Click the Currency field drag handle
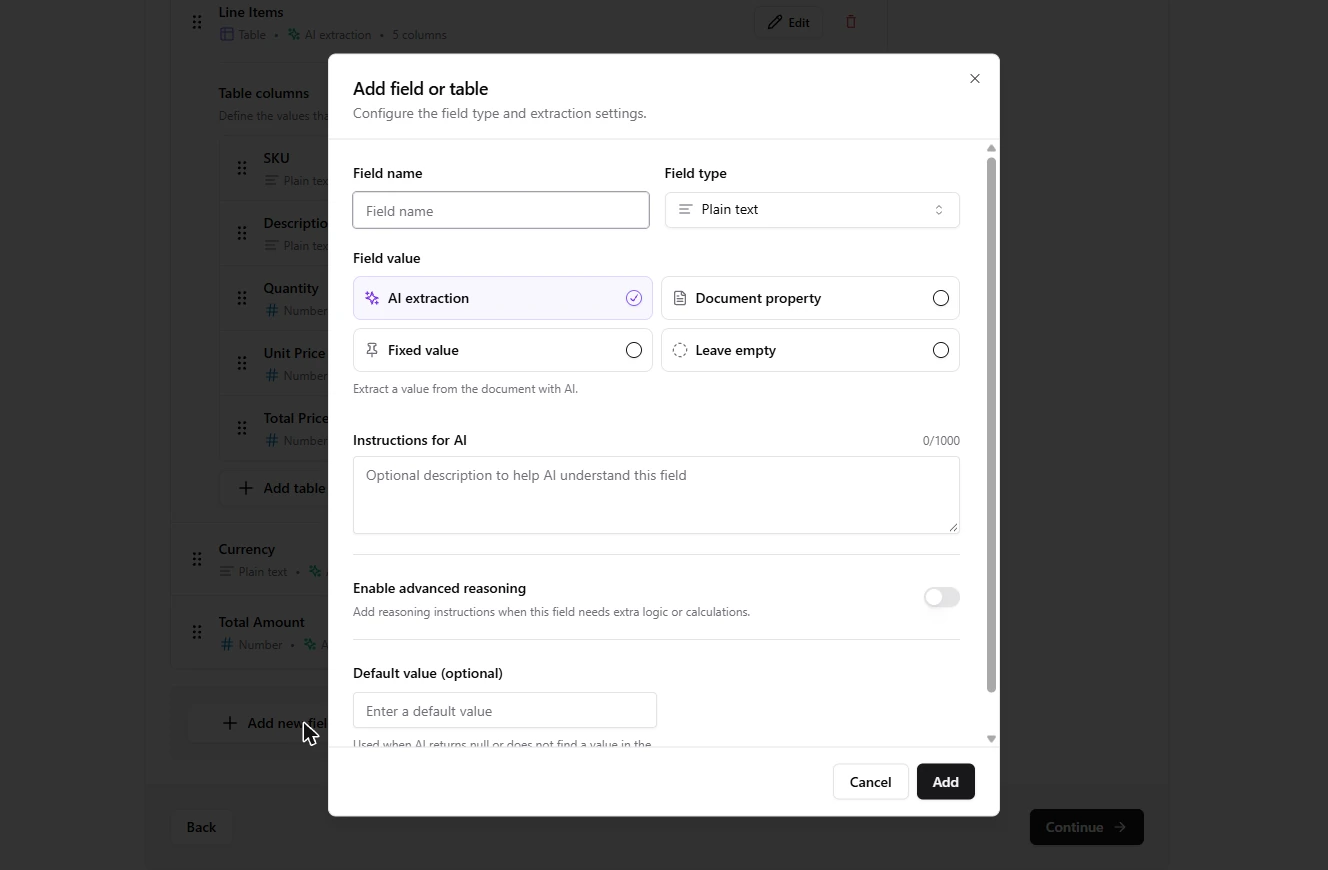This screenshot has height=870, width=1328. click(197, 559)
